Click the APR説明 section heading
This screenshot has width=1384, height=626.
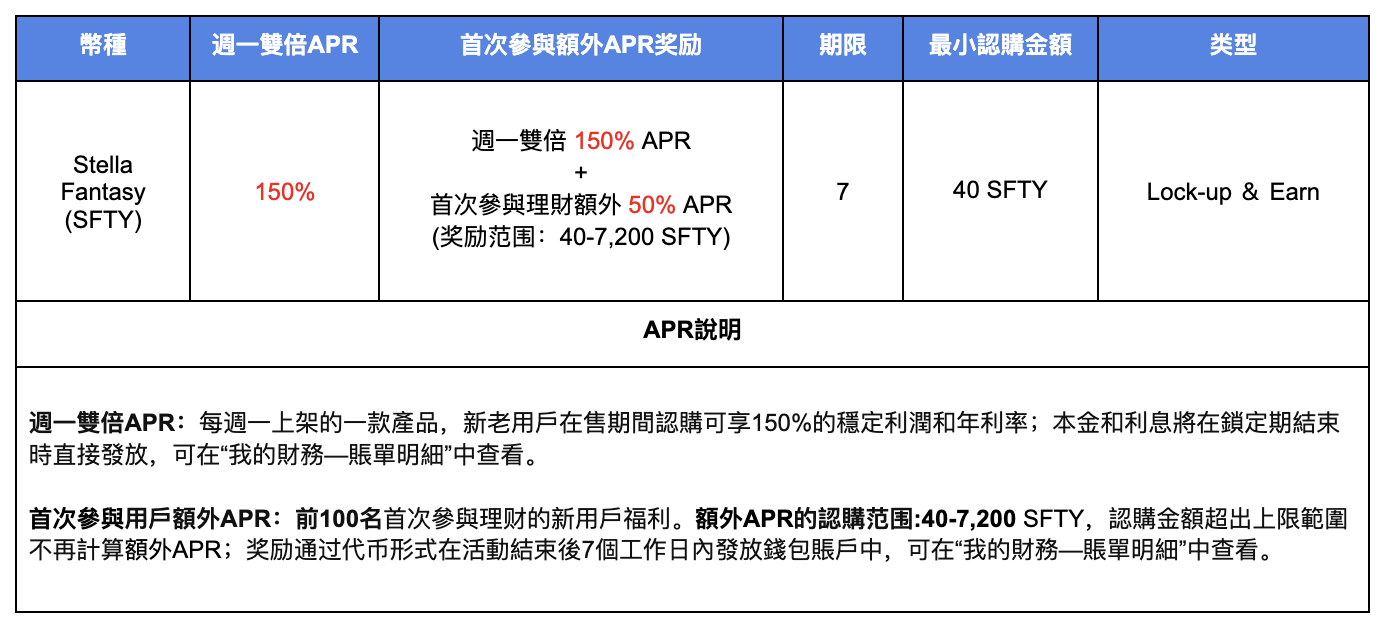click(692, 330)
